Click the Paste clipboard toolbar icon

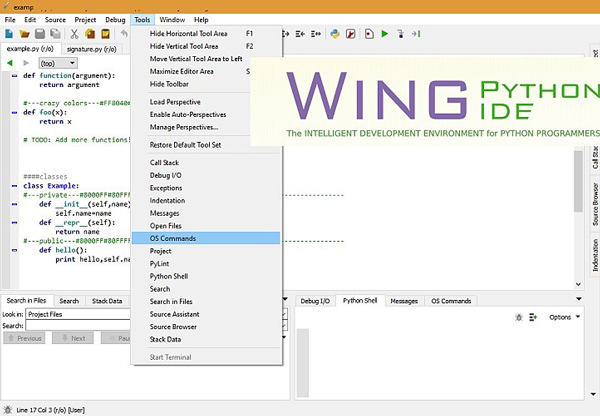point(106,34)
